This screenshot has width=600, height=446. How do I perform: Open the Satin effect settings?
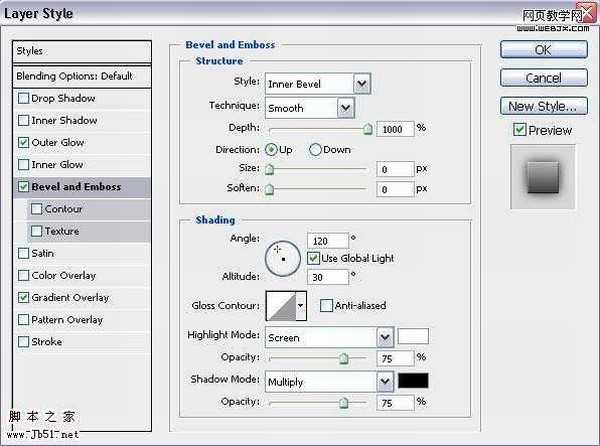click(x=43, y=254)
